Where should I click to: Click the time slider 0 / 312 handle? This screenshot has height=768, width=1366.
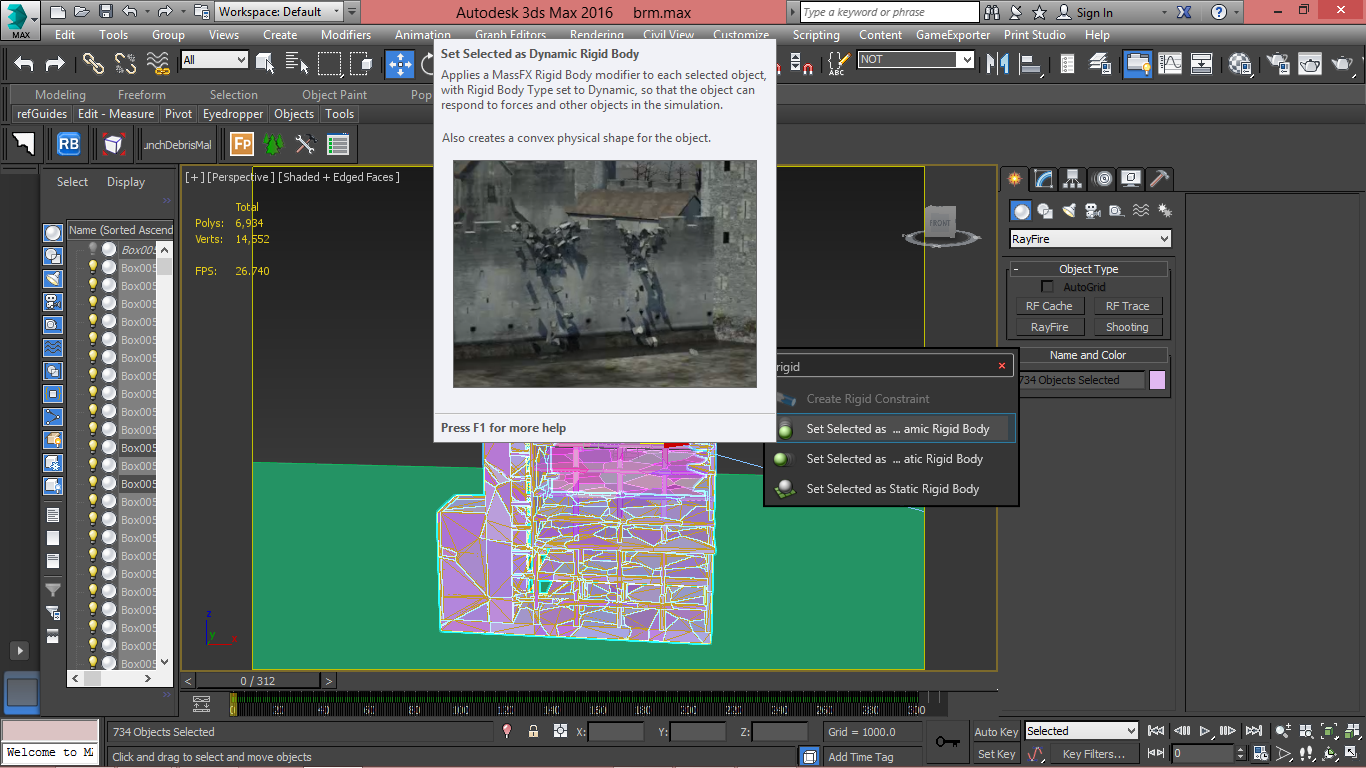click(257, 681)
